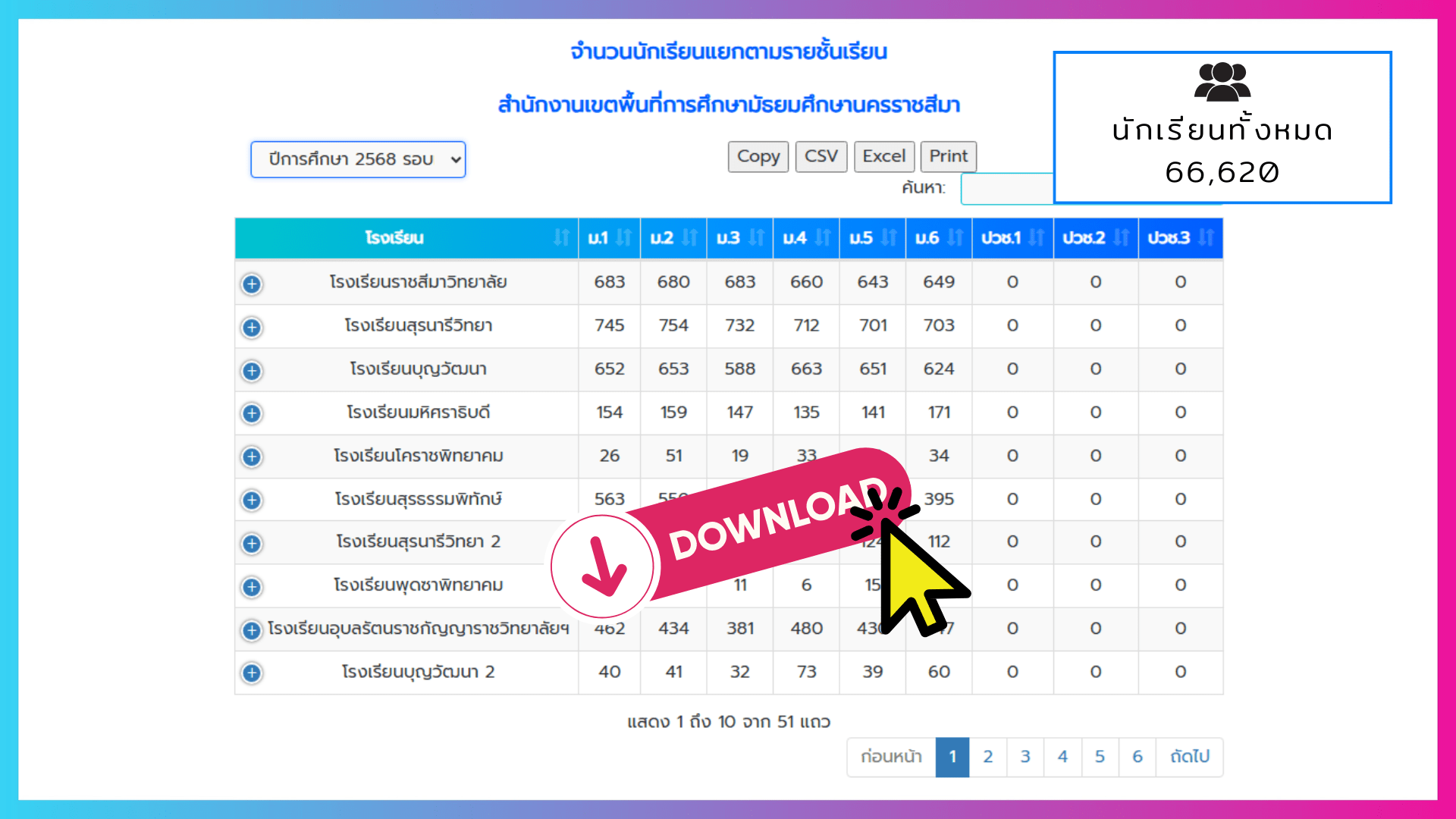The height and width of the screenshot is (819, 1456).
Task: Expand the โรงเรียนสุรนารีวิทยา row details
Action: 251,327
